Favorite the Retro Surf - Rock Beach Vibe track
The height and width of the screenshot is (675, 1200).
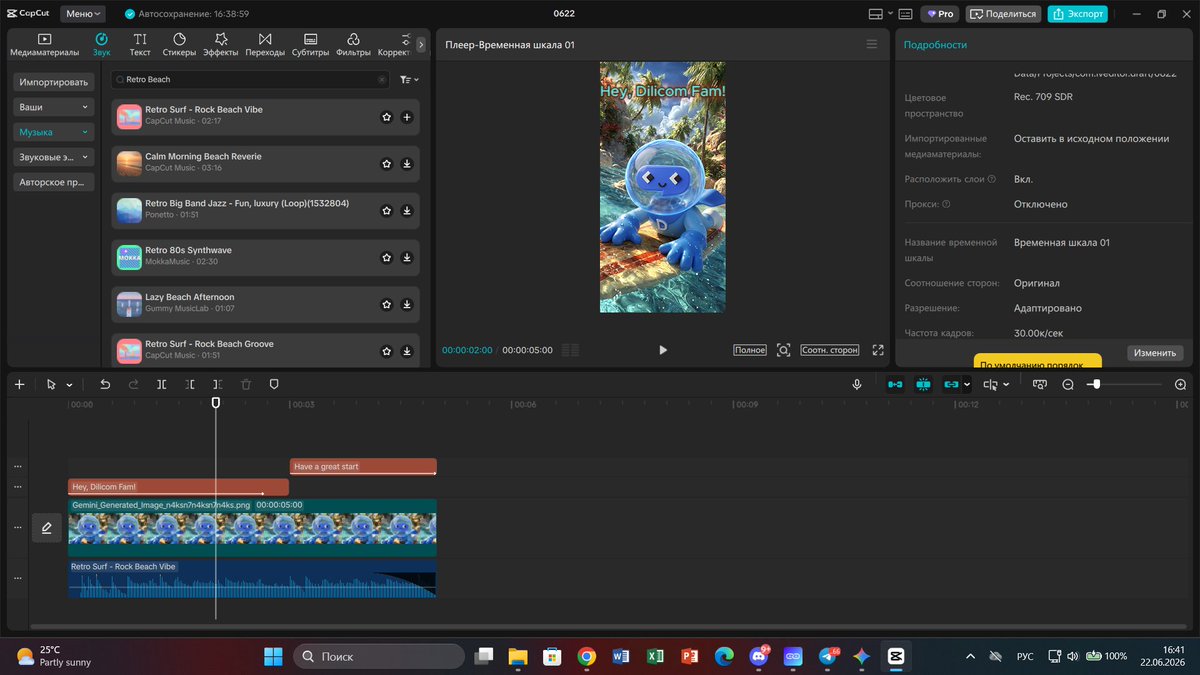click(x=387, y=117)
